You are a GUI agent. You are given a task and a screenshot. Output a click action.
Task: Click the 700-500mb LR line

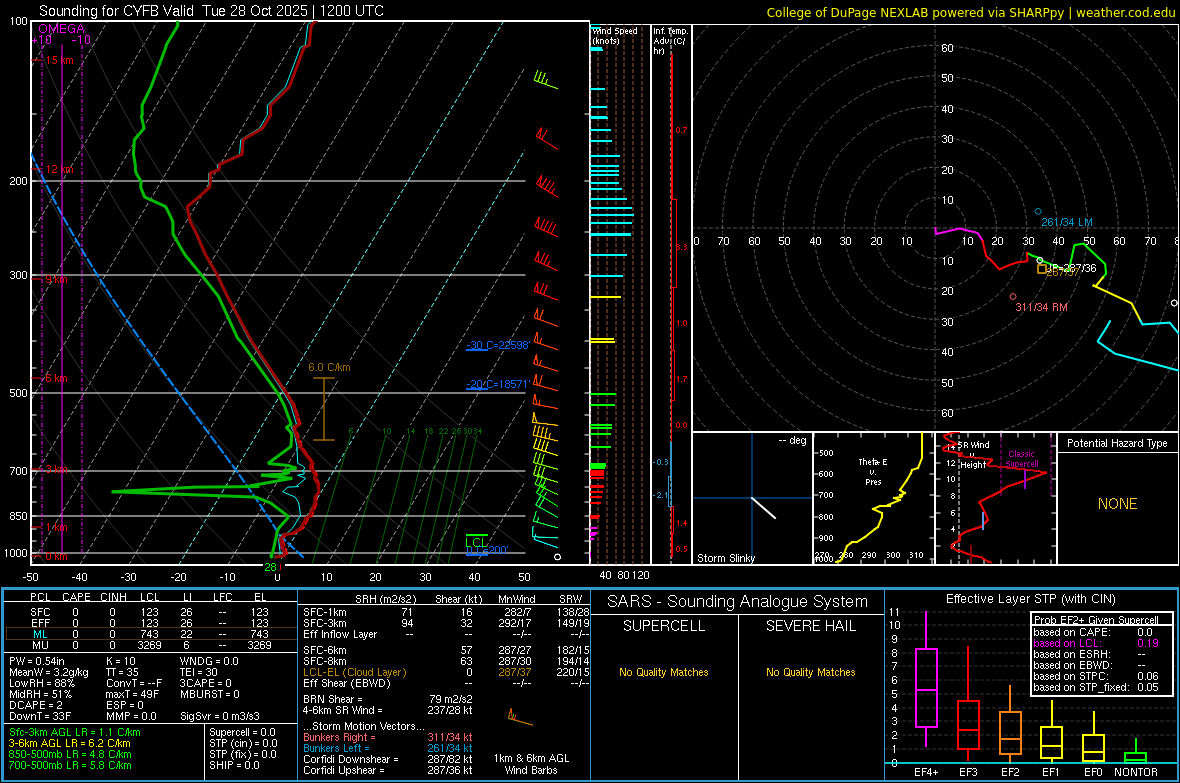click(x=70, y=765)
